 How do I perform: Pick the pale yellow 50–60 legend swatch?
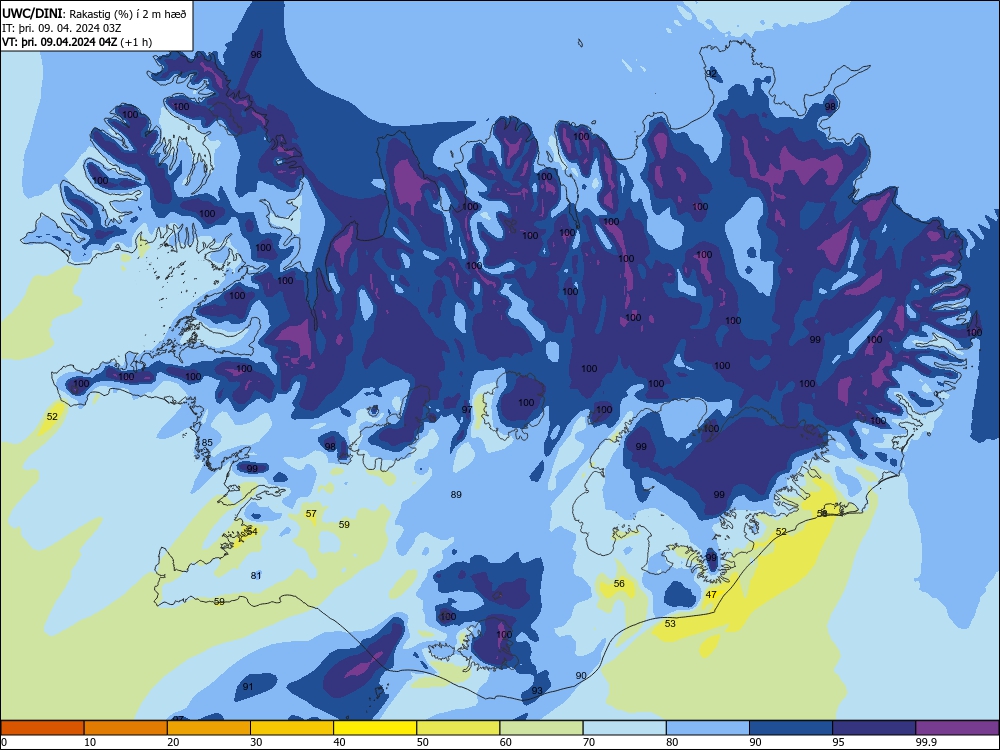pos(458,728)
